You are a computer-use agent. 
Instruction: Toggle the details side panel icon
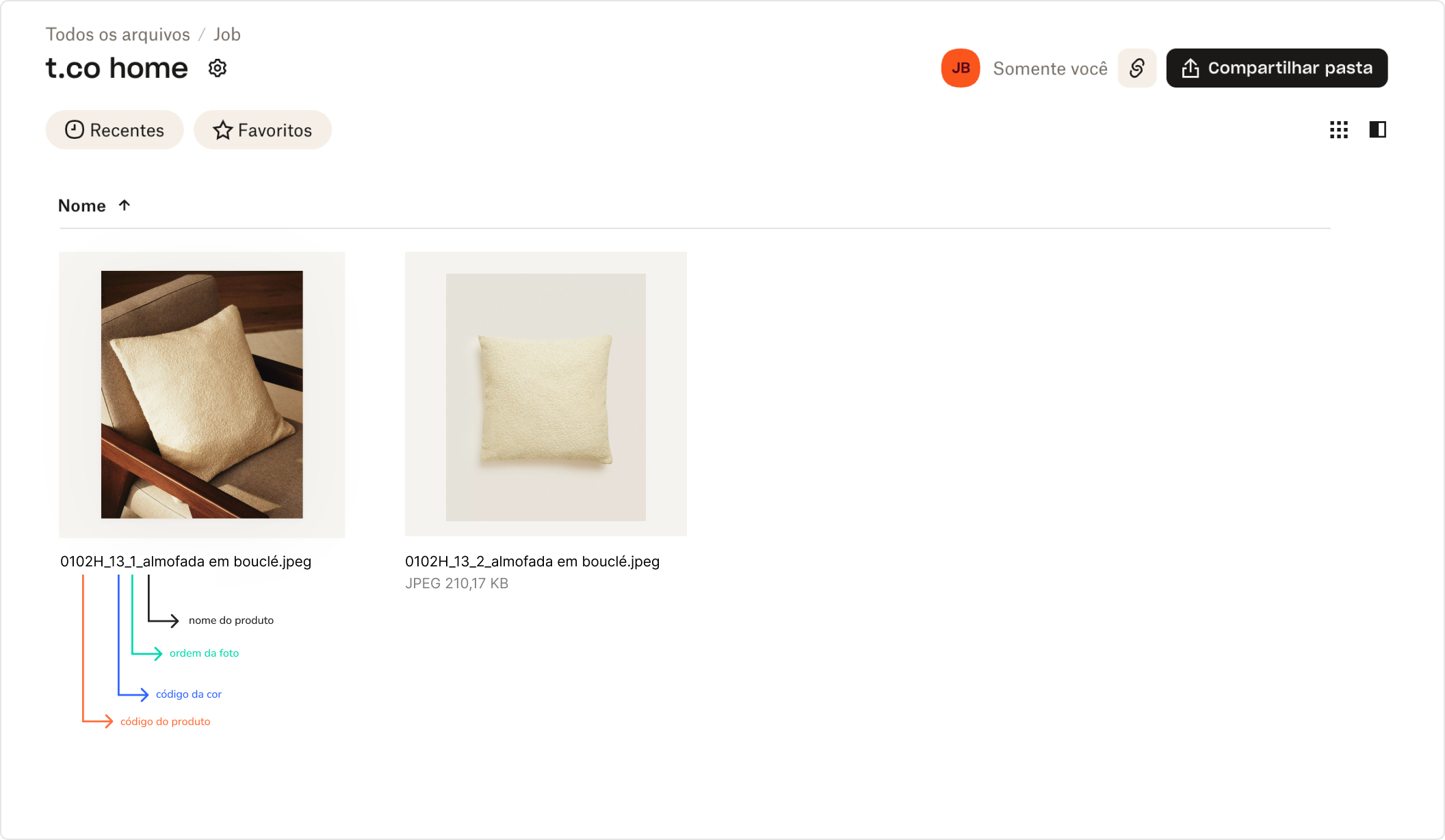pos(1377,129)
